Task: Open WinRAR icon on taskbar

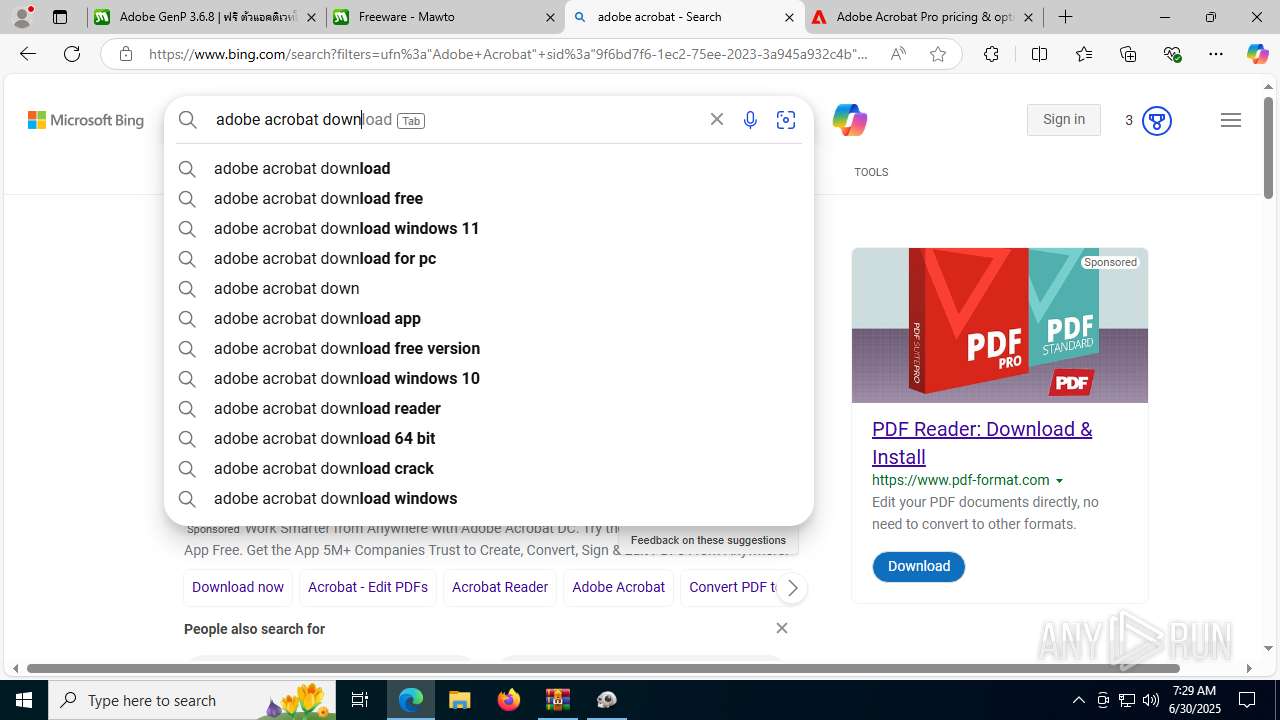Action: 558,700
